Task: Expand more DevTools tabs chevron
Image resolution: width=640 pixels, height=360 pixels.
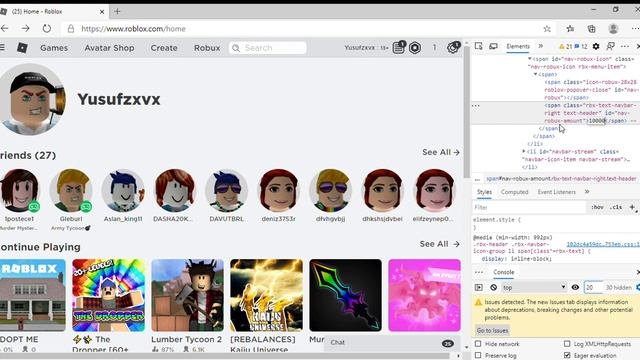Action: [541, 46]
